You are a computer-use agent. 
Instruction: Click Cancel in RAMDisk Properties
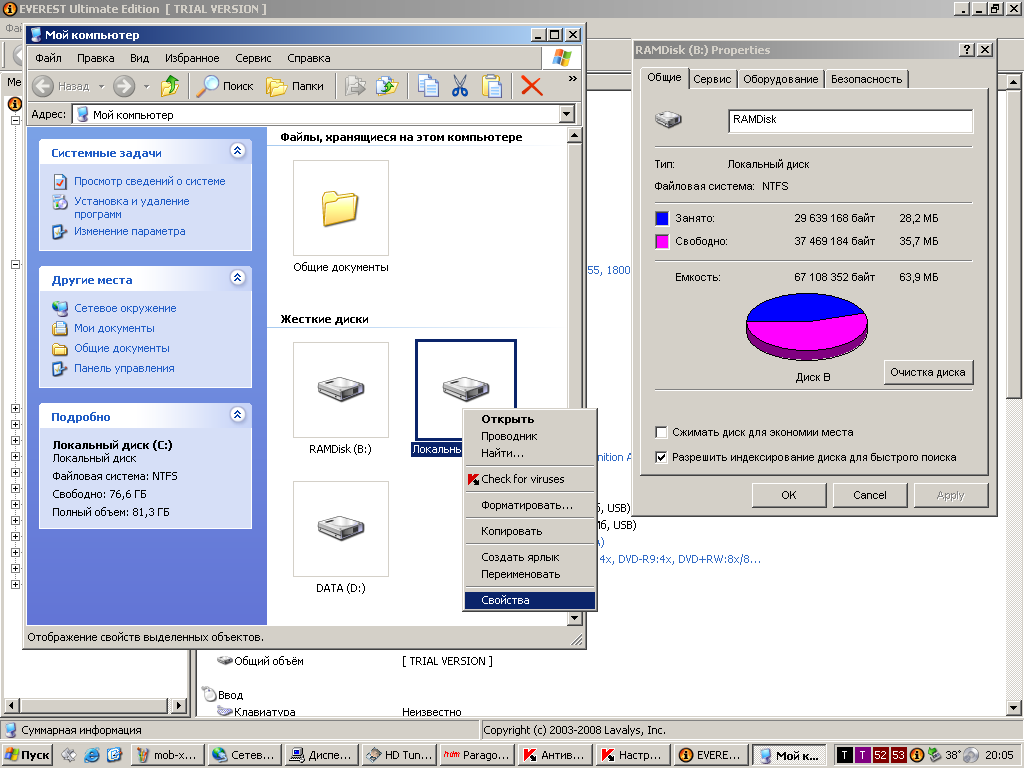[870, 495]
